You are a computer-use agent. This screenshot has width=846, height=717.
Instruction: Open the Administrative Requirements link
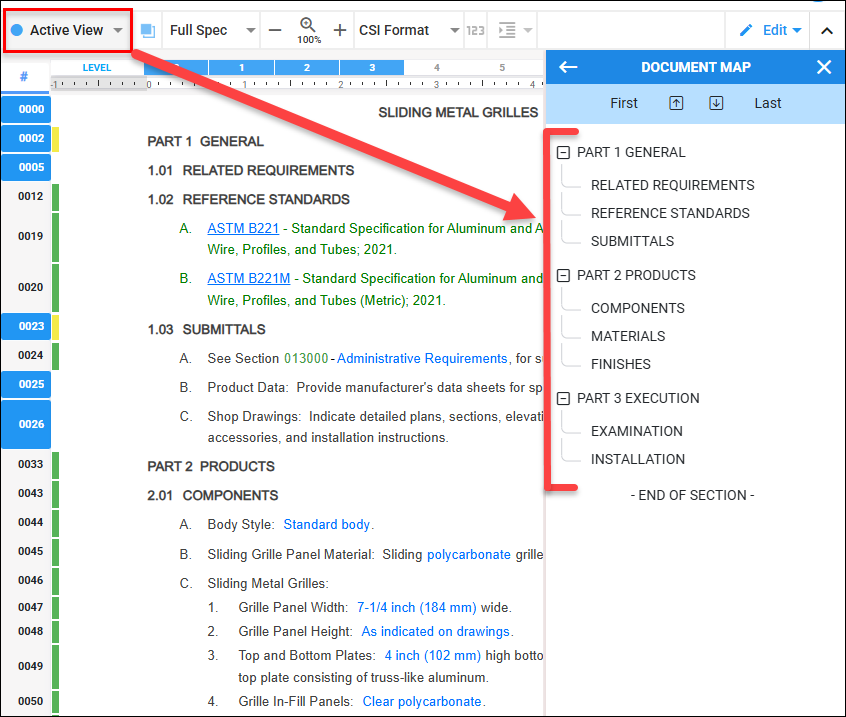pos(422,358)
